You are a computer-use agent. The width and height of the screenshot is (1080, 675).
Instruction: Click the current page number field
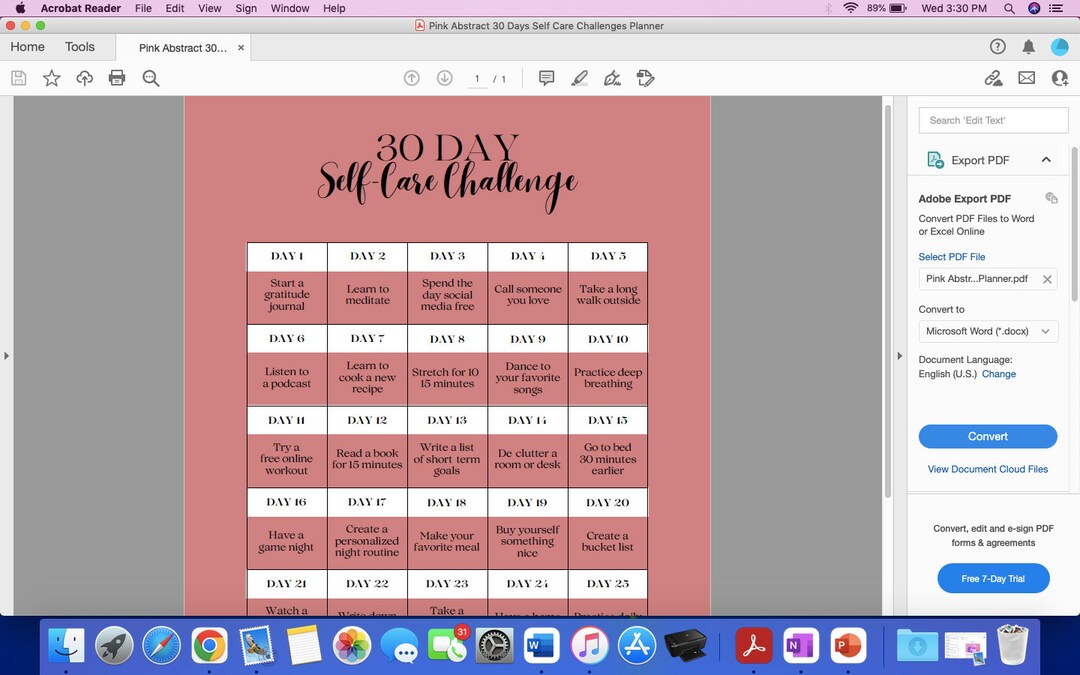point(477,79)
